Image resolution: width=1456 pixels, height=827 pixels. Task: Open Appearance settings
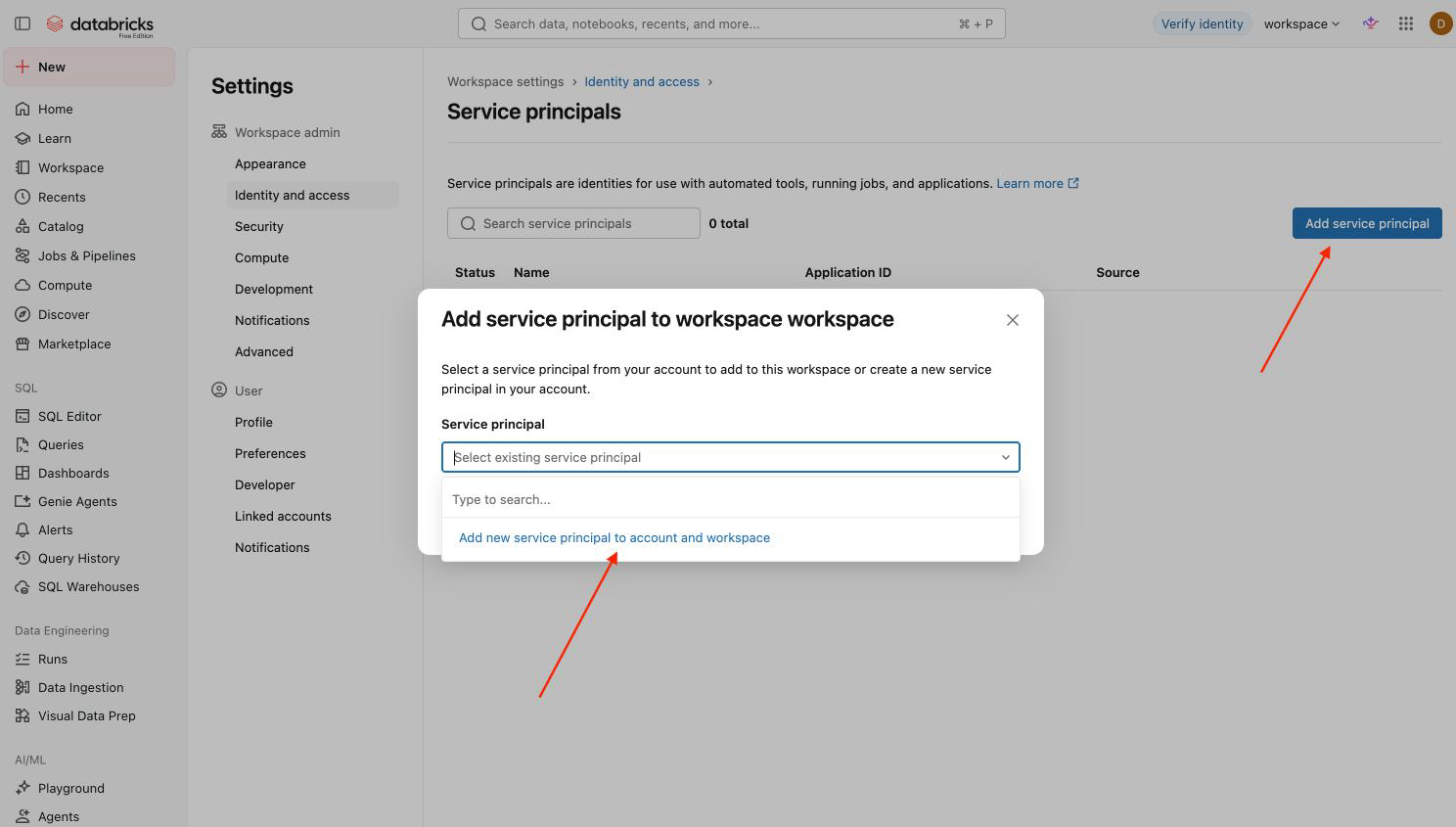[x=270, y=163]
